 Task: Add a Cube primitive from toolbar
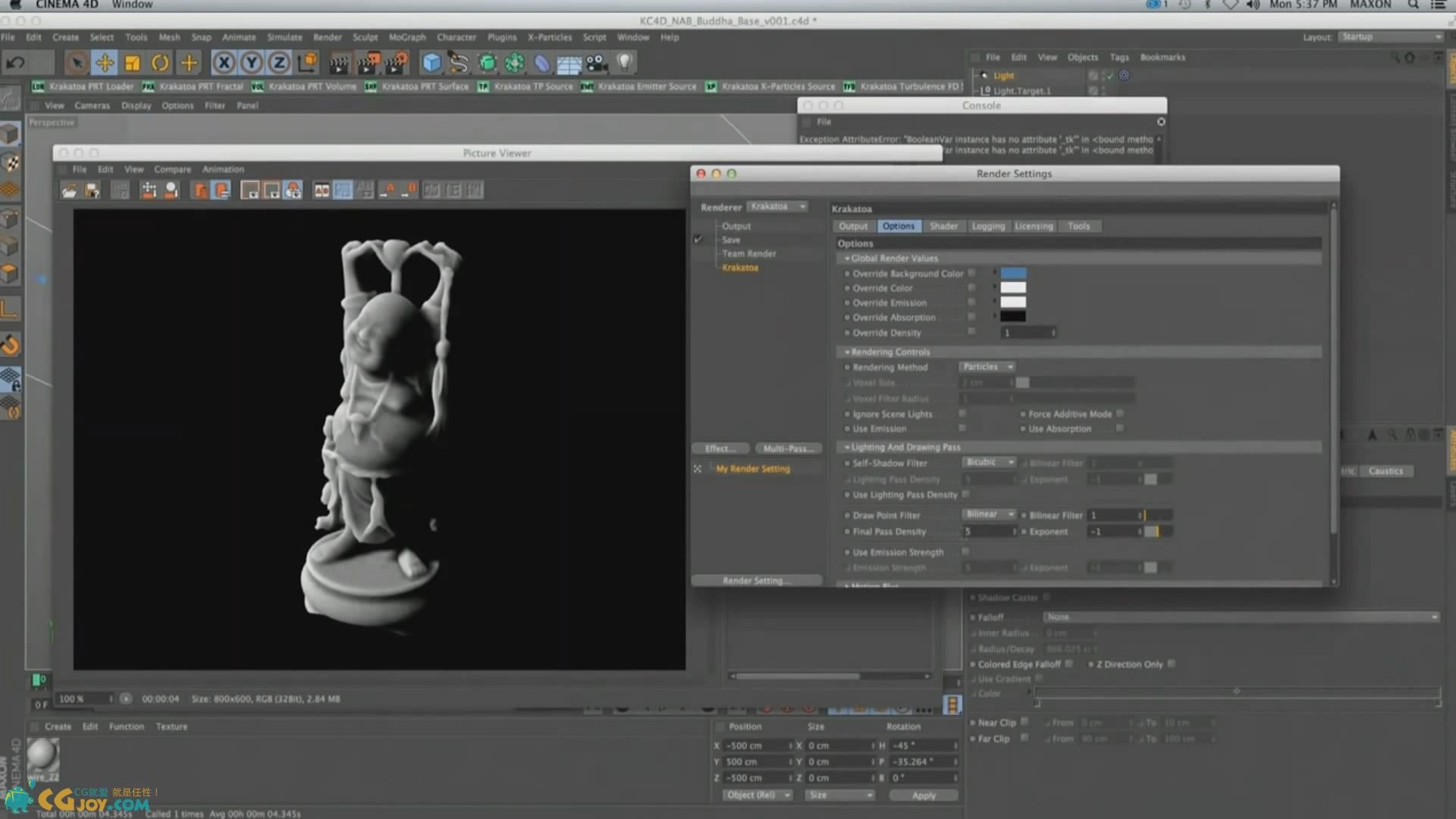tap(431, 63)
